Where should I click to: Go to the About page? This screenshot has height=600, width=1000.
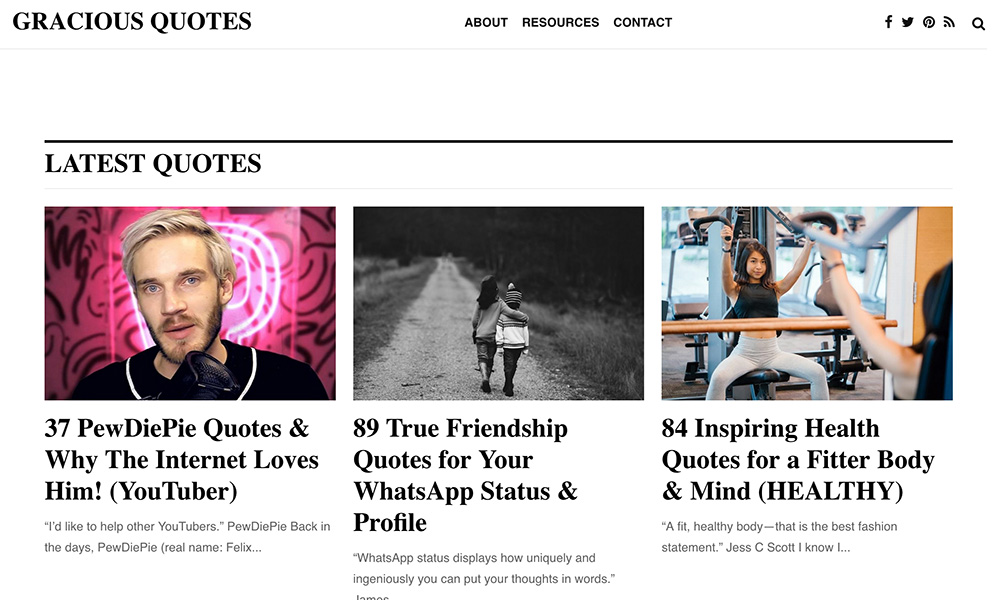click(x=486, y=22)
